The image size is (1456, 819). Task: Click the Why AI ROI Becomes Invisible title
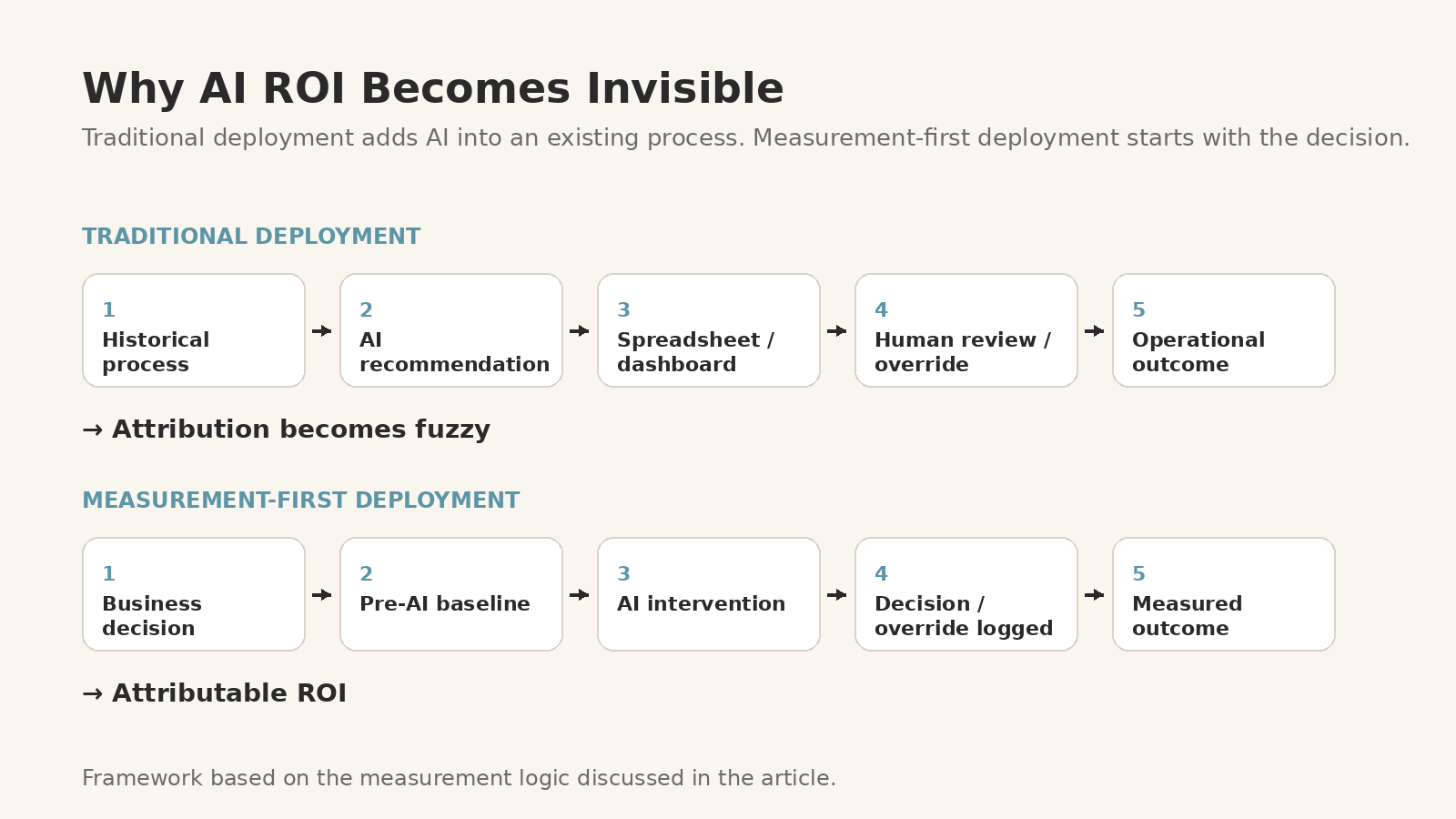point(433,89)
